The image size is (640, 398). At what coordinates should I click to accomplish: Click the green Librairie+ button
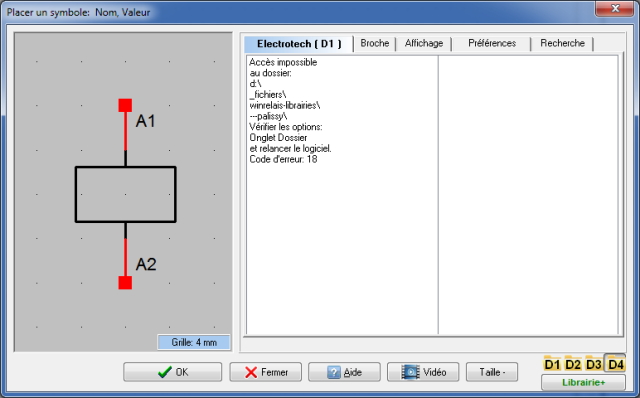(583, 382)
